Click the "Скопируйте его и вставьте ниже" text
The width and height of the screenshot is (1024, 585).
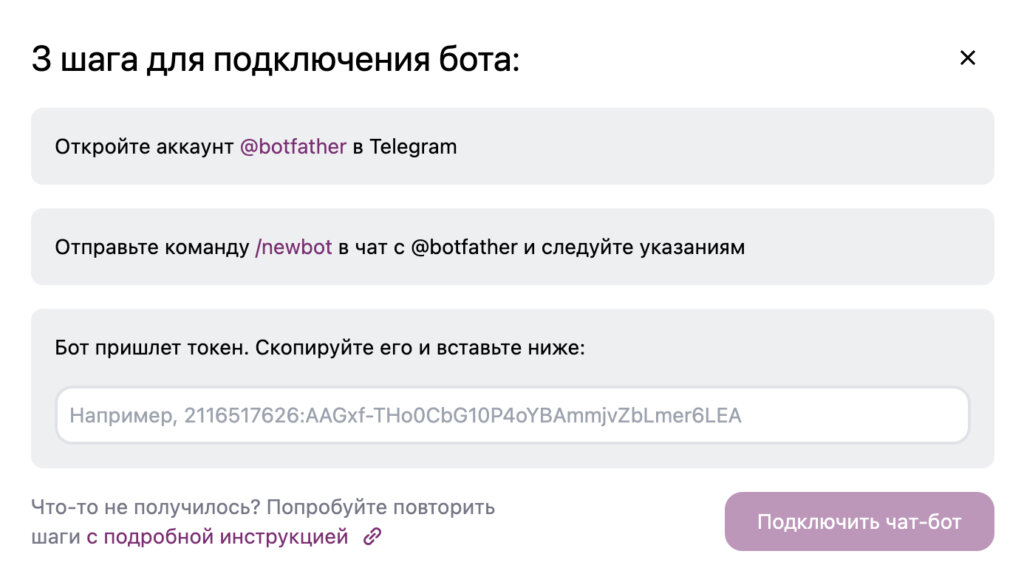pos(420,348)
